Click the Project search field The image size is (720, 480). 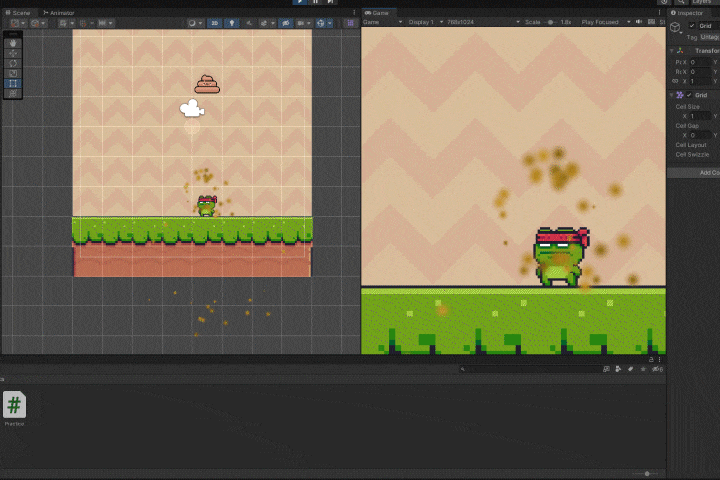[530, 369]
